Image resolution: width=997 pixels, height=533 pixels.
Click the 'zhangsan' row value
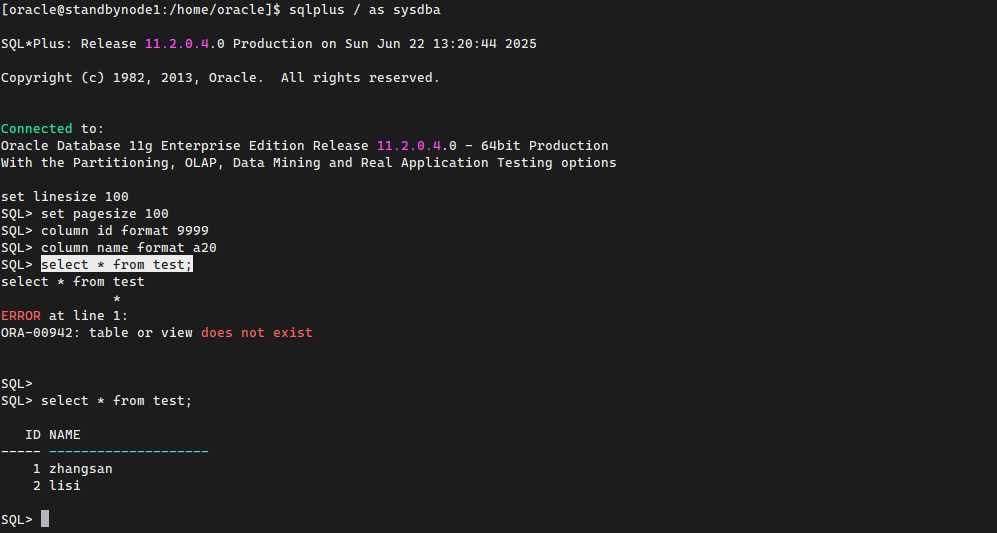click(x=81, y=468)
